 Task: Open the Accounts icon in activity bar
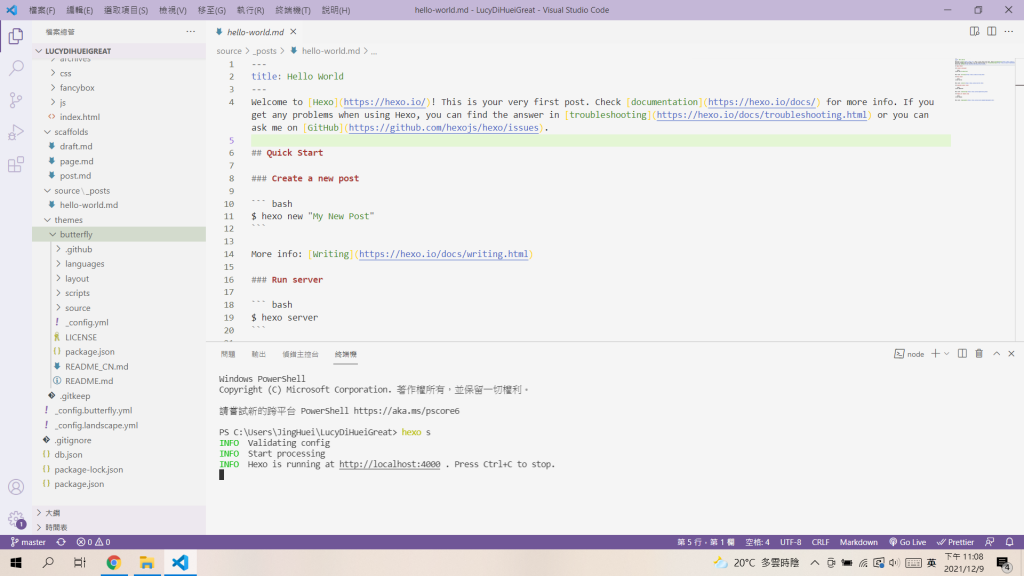pyautogui.click(x=16, y=487)
